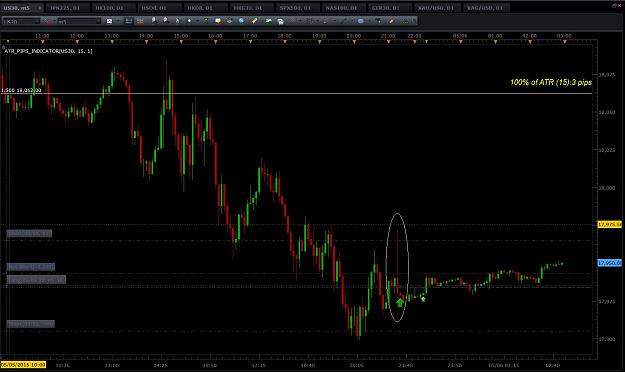Click the green-lined chart panel icon

129,21
